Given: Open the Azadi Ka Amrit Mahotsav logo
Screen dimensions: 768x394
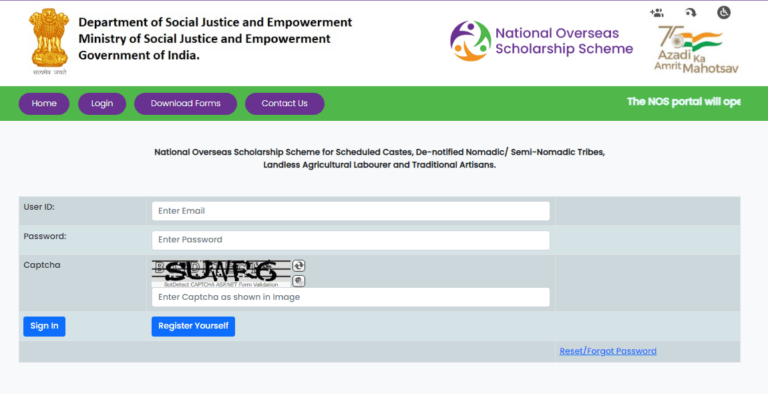Looking at the screenshot, I should [696, 49].
